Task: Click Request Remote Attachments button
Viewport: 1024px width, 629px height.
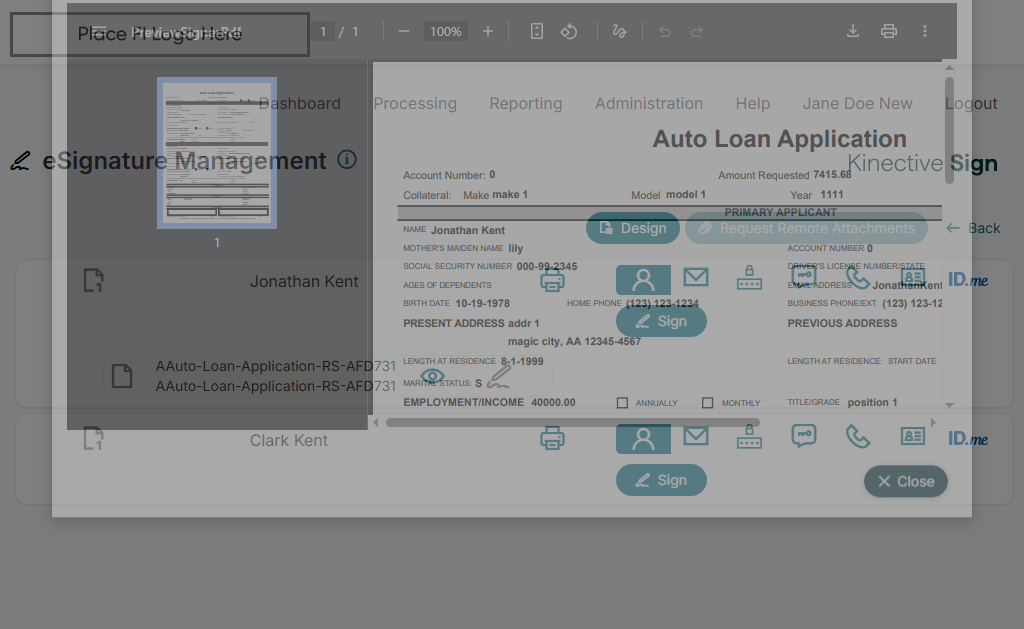Action: coord(807,228)
